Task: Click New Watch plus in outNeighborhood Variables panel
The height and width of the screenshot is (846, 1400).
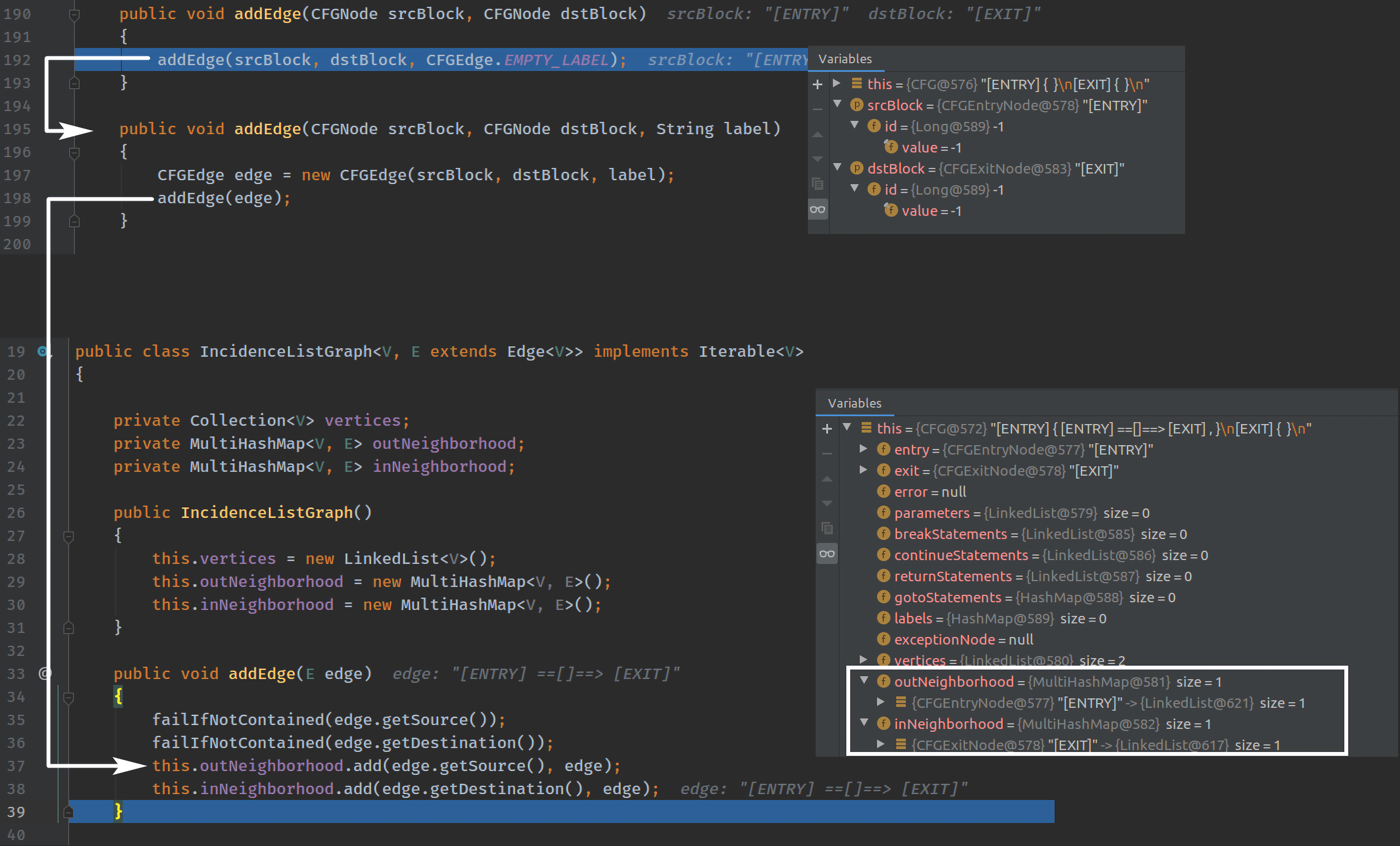Action: (827, 429)
